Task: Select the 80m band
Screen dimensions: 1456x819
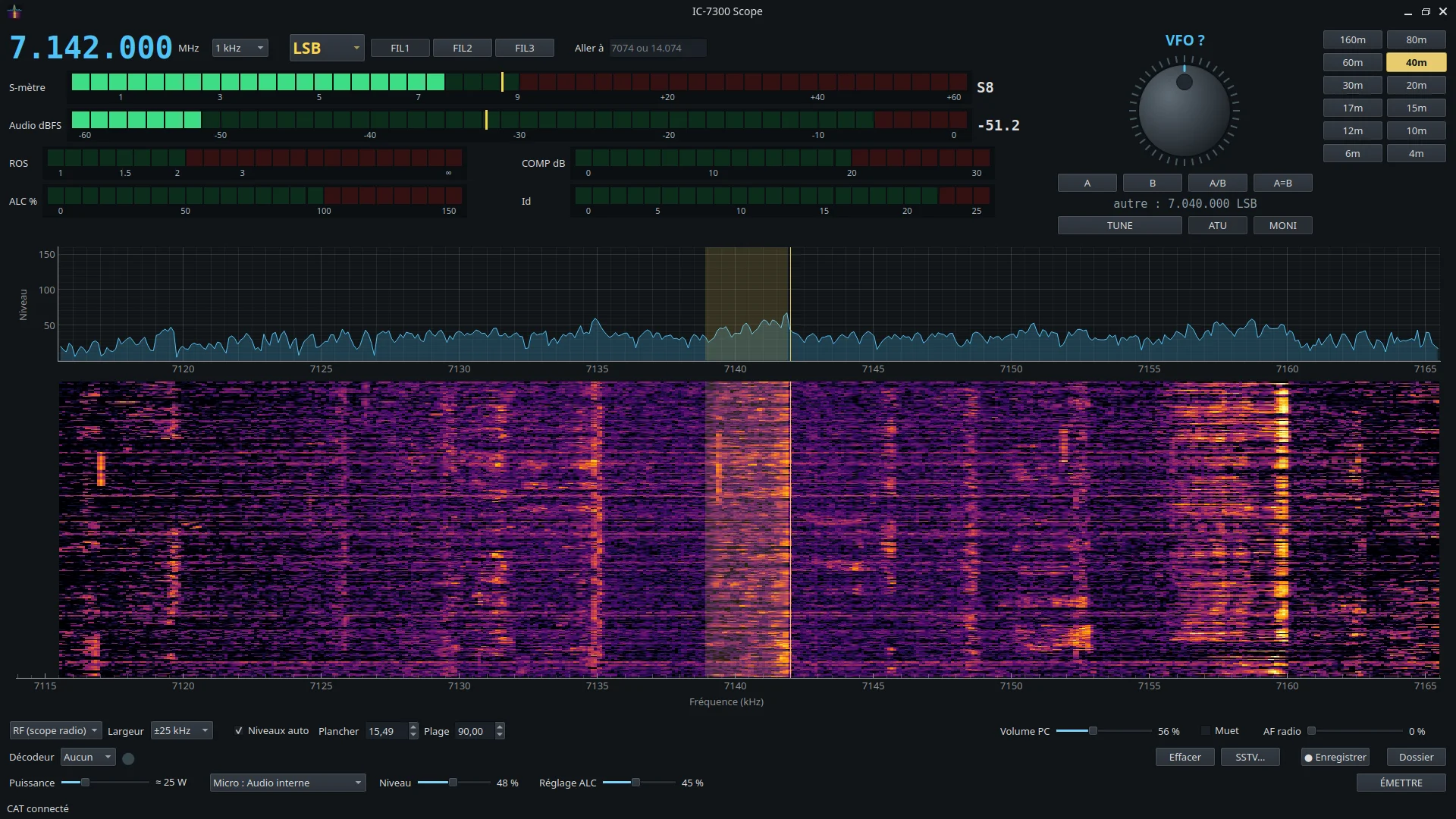Action: (1416, 39)
